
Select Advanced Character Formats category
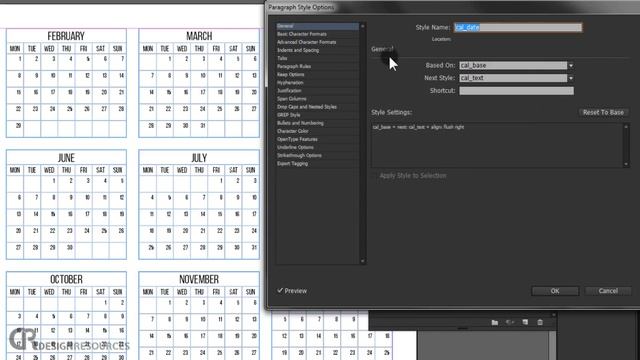coord(318,42)
